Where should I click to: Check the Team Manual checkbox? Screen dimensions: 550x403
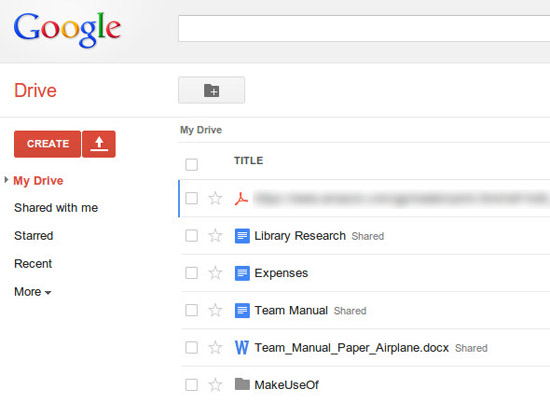pos(192,310)
